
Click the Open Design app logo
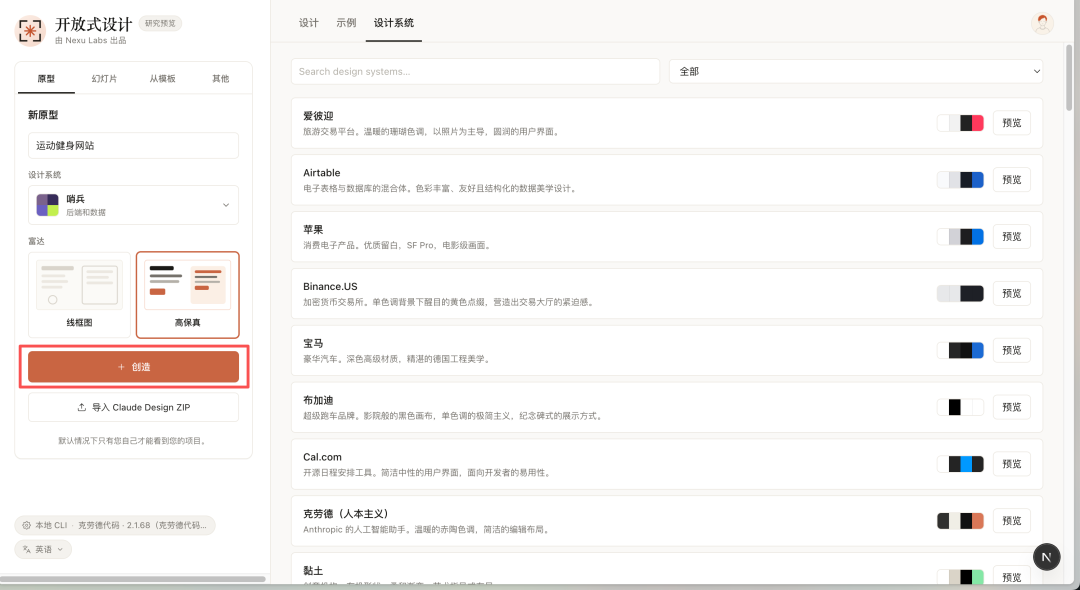pyautogui.click(x=30, y=30)
